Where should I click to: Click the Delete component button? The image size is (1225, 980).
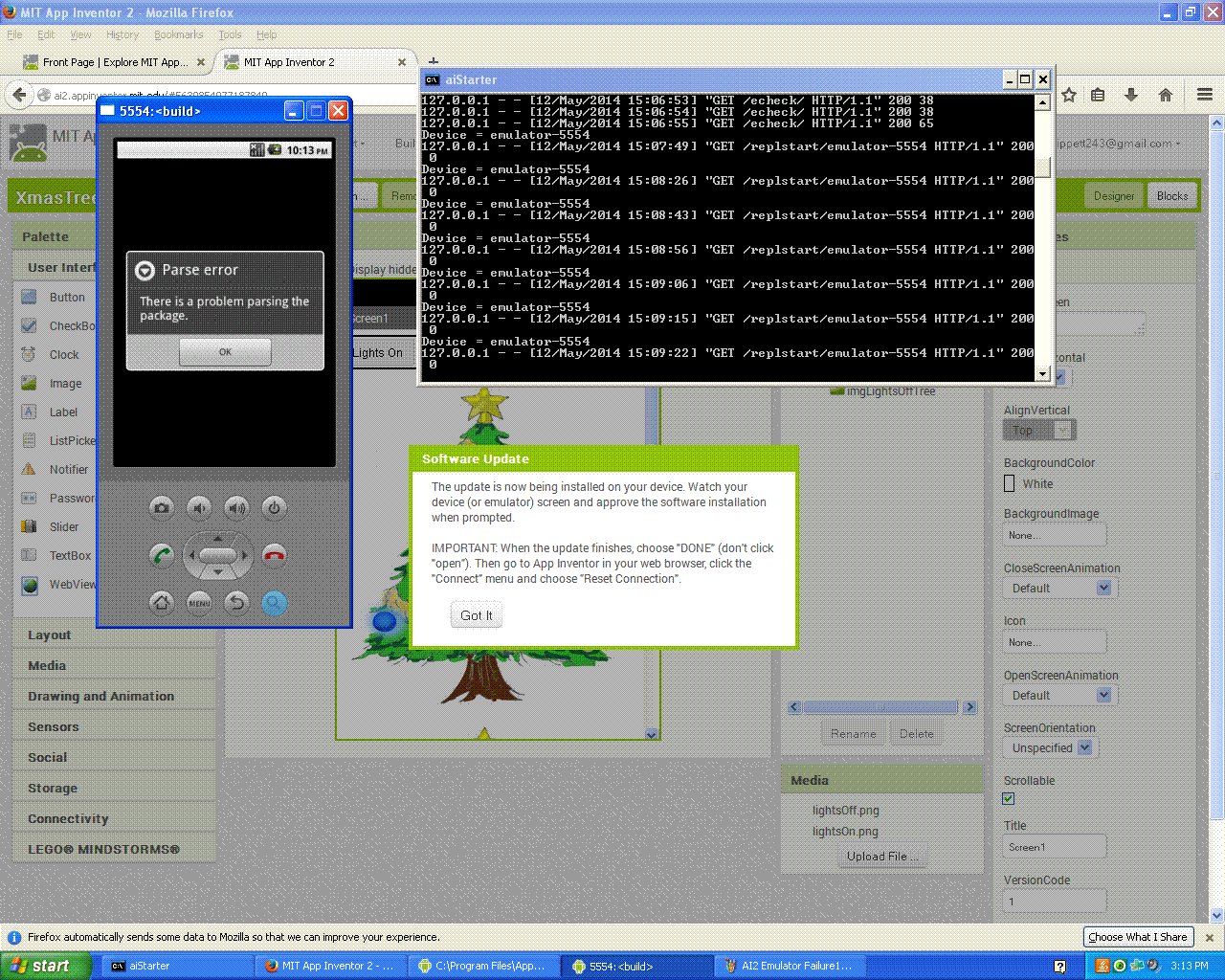click(917, 734)
